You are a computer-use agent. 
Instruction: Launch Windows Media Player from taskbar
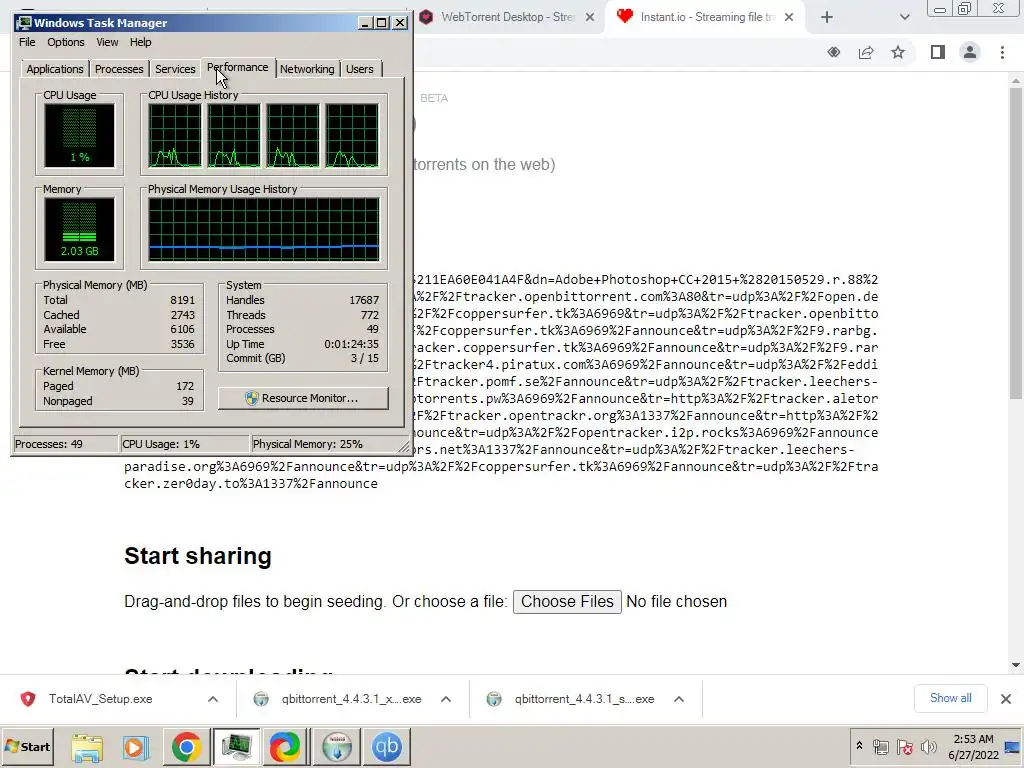pyautogui.click(x=136, y=747)
